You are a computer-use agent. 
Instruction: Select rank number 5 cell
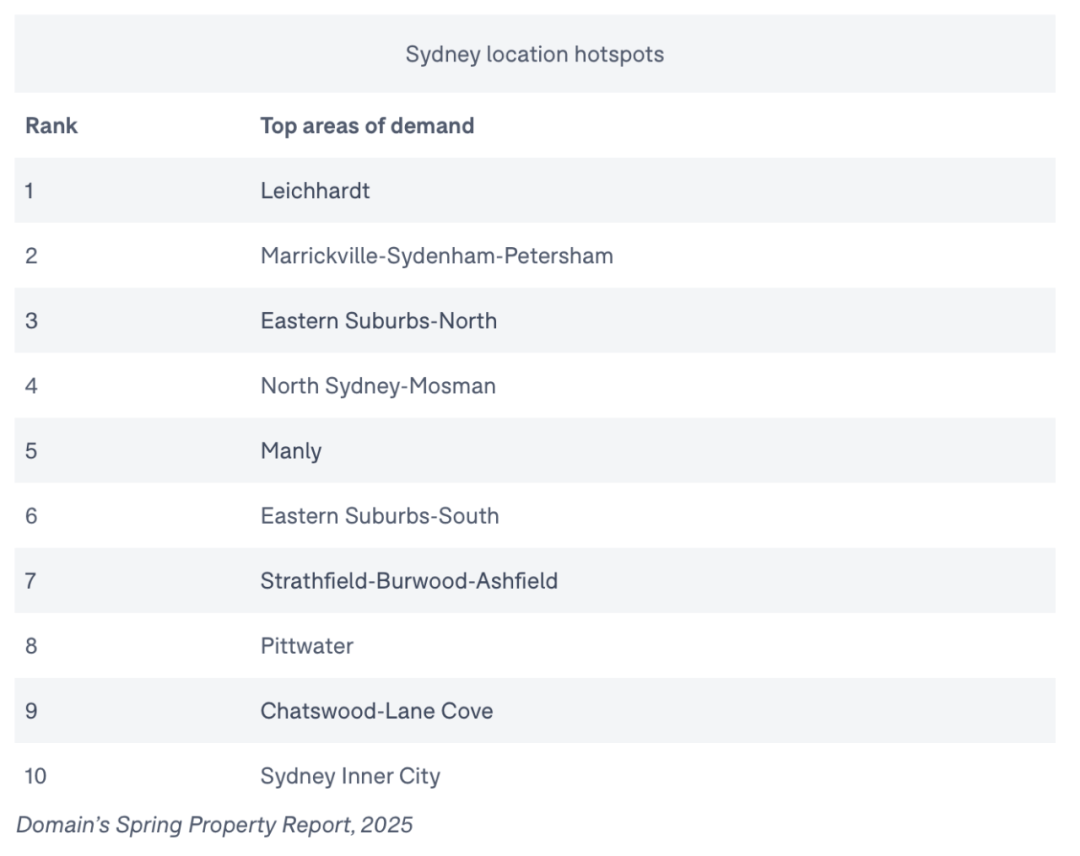point(31,451)
